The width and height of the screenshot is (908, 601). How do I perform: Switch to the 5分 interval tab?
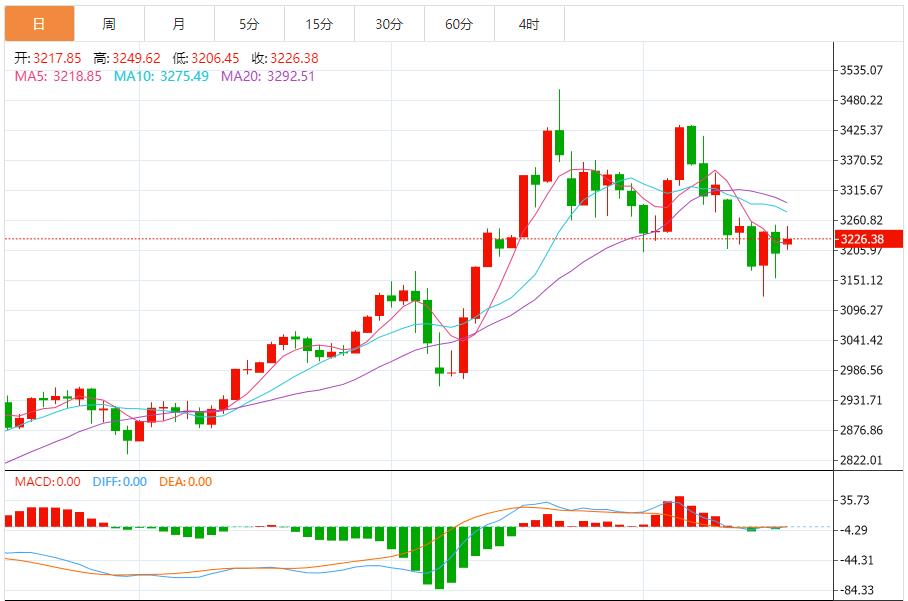click(249, 23)
